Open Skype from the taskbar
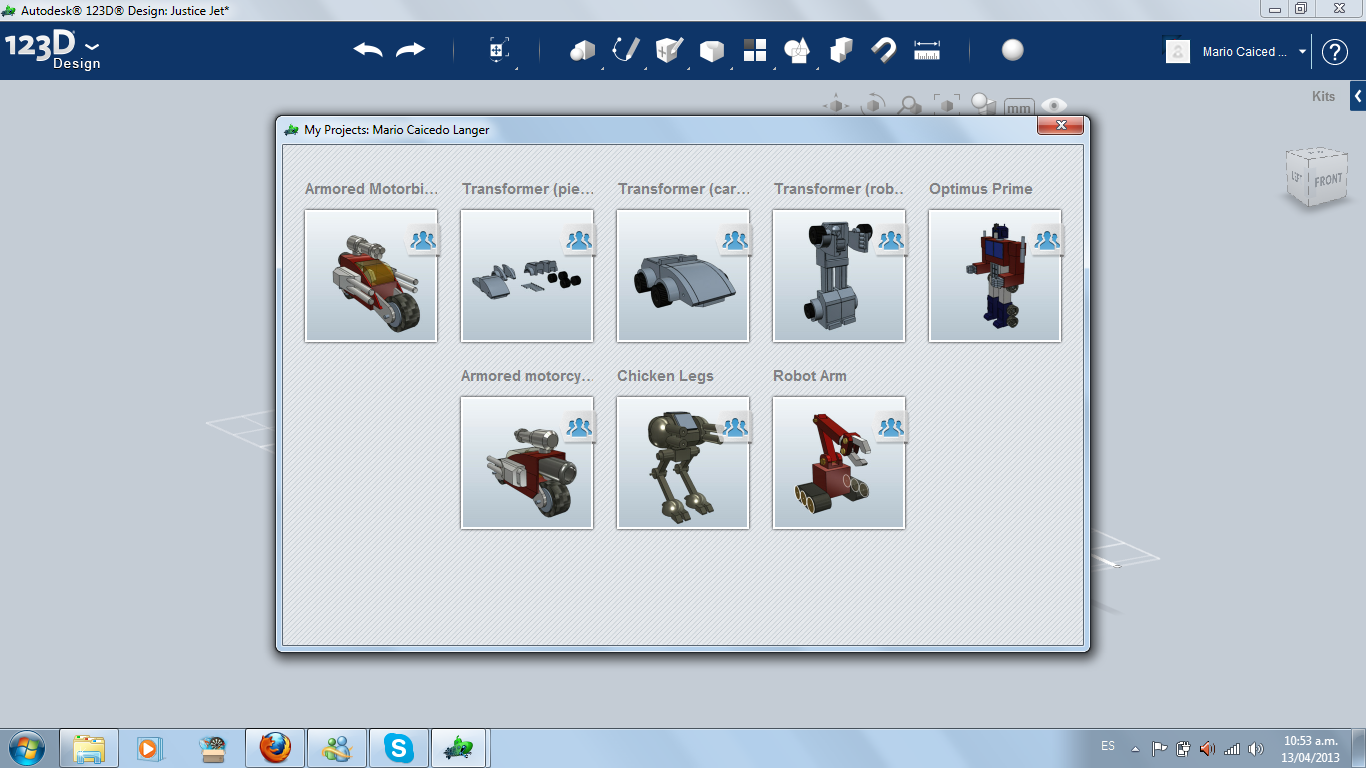 (x=398, y=748)
